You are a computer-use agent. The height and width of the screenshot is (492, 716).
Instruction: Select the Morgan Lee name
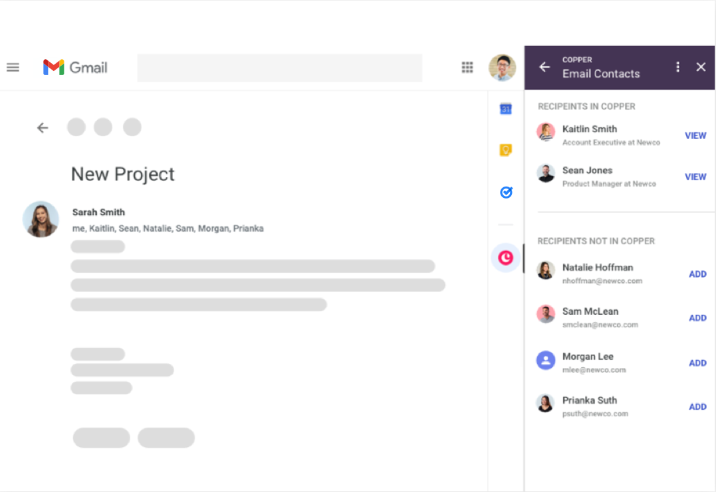pyautogui.click(x=588, y=357)
